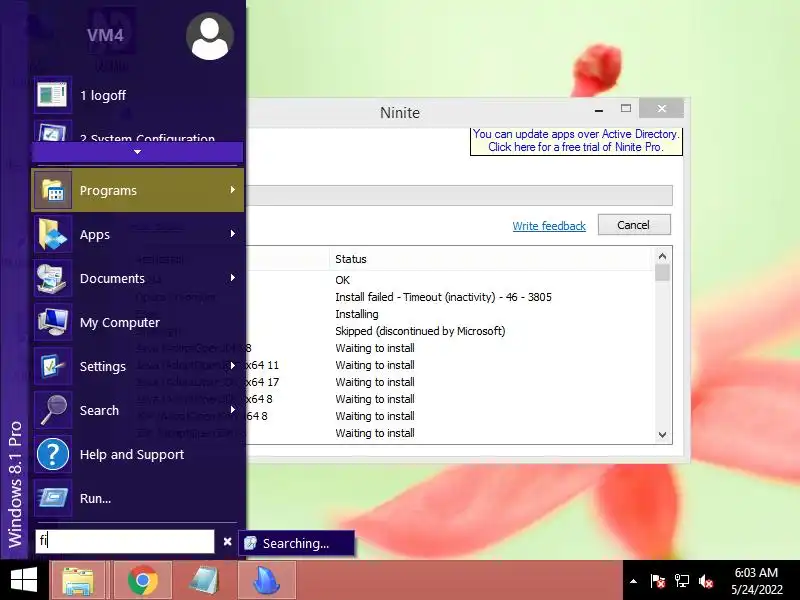This screenshot has width=800, height=600.
Task: Minimize the Ninite window
Action: [x=599, y=109]
